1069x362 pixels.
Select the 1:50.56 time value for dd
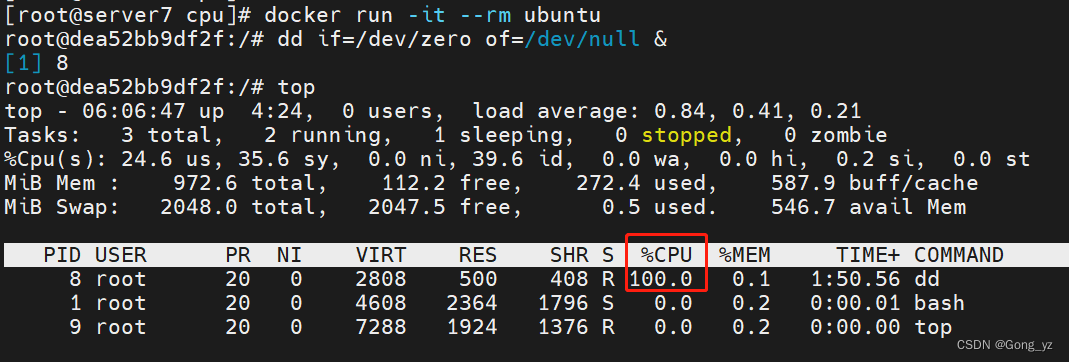click(856, 279)
